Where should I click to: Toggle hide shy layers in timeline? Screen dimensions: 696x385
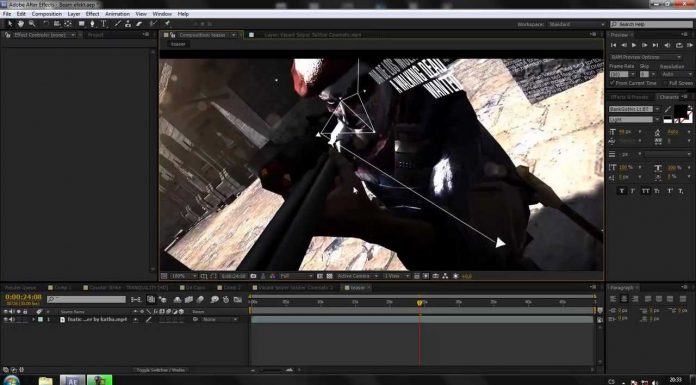click(x=178, y=300)
